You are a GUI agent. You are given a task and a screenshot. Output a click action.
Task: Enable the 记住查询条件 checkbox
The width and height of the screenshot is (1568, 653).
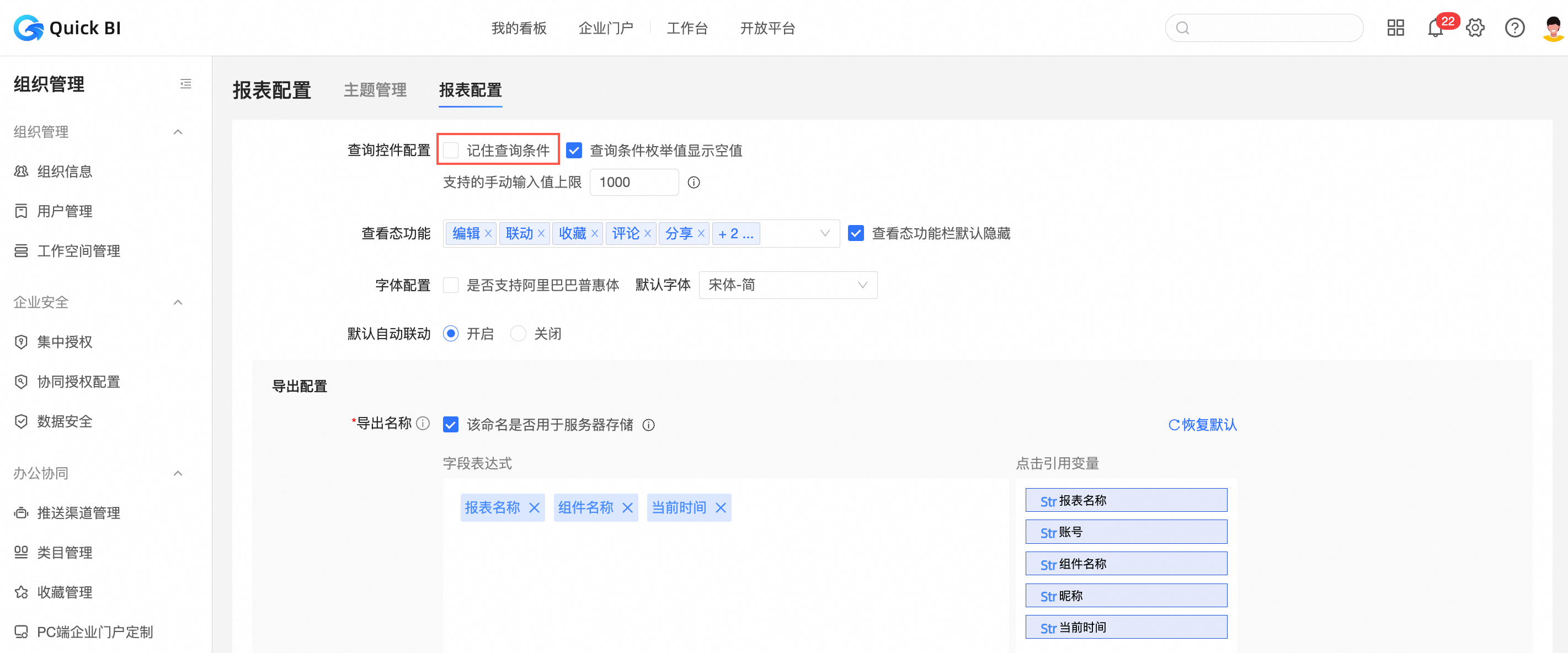(451, 151)
